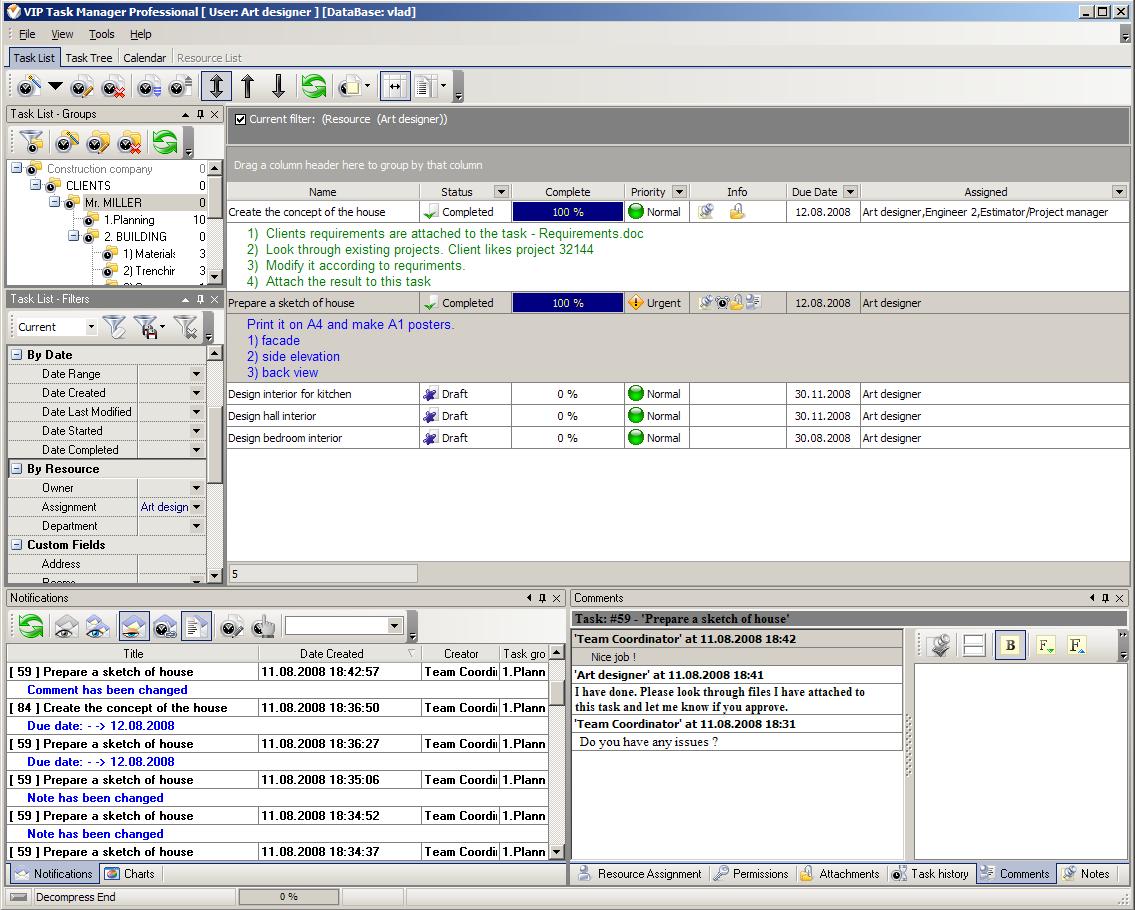Screen dimensions: 1135x910
Task: Click the mark all read envelopes icon
Action: (x=98, y=625)
